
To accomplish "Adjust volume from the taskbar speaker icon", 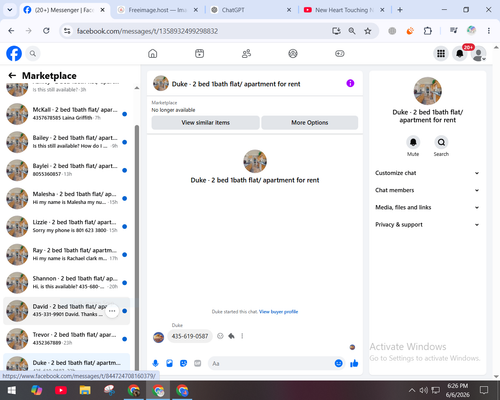I will [x=423, y=390].
